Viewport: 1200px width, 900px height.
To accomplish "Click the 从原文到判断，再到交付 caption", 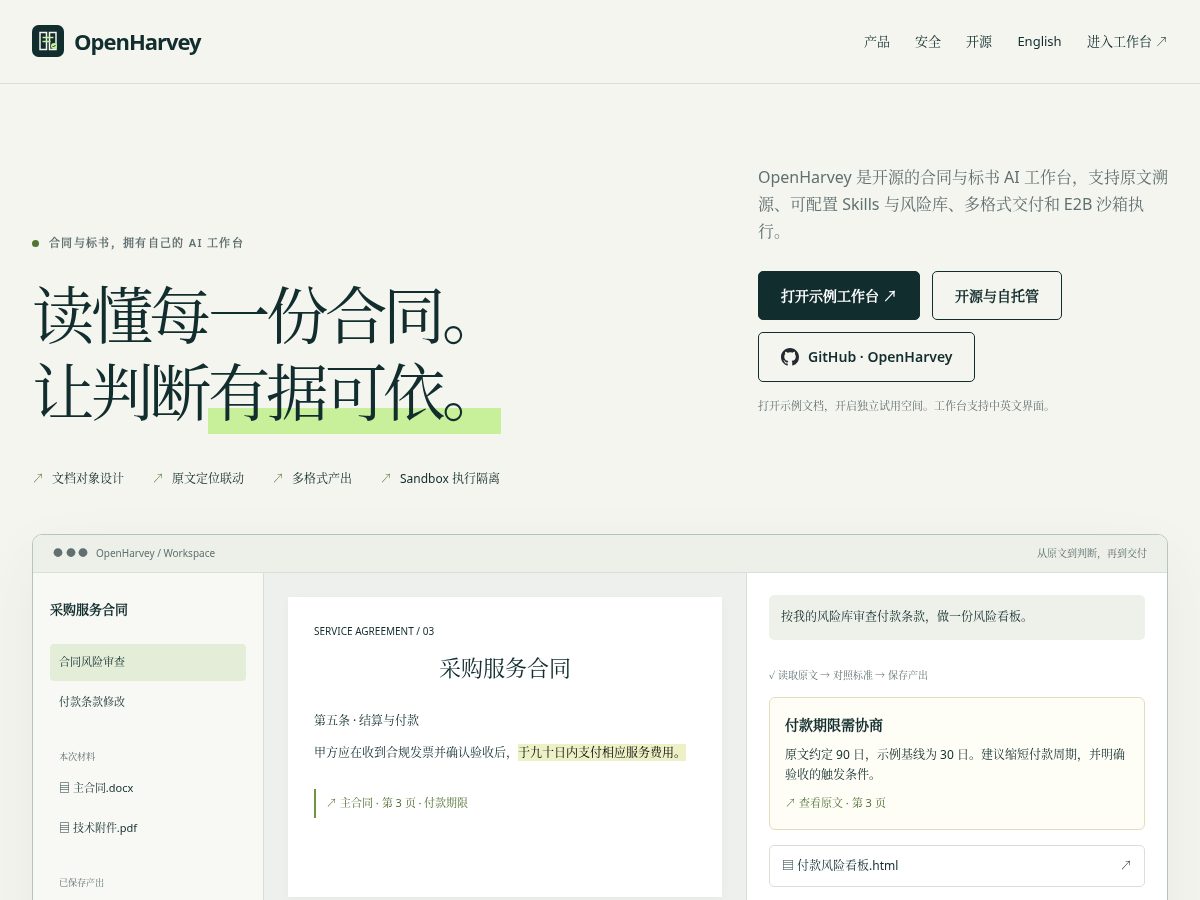I will pyautogui.click(x=1092, y=553).
